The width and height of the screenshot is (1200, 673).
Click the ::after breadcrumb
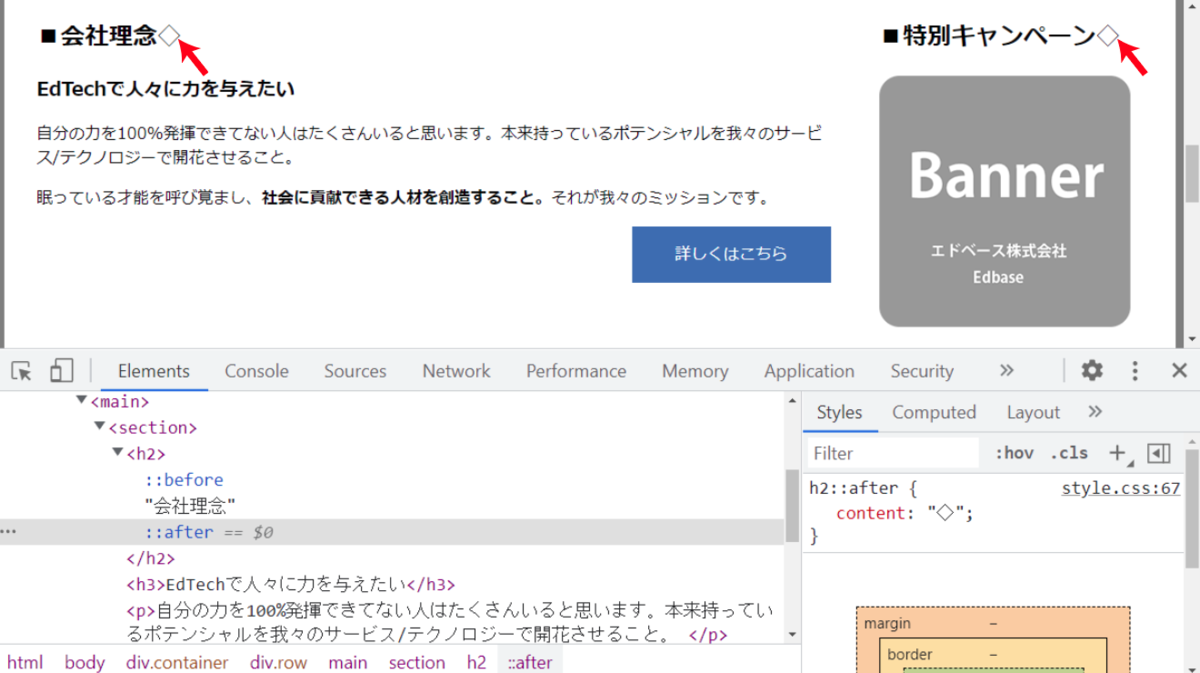(529, 662)
